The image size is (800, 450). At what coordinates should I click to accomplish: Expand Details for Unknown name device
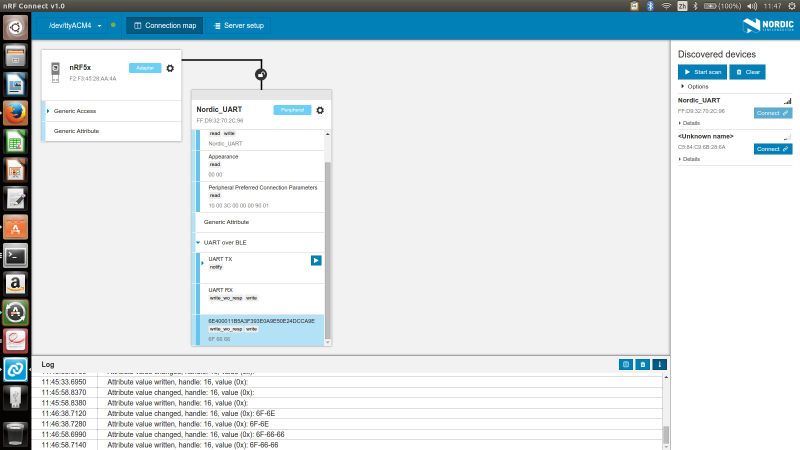[689, 159]
